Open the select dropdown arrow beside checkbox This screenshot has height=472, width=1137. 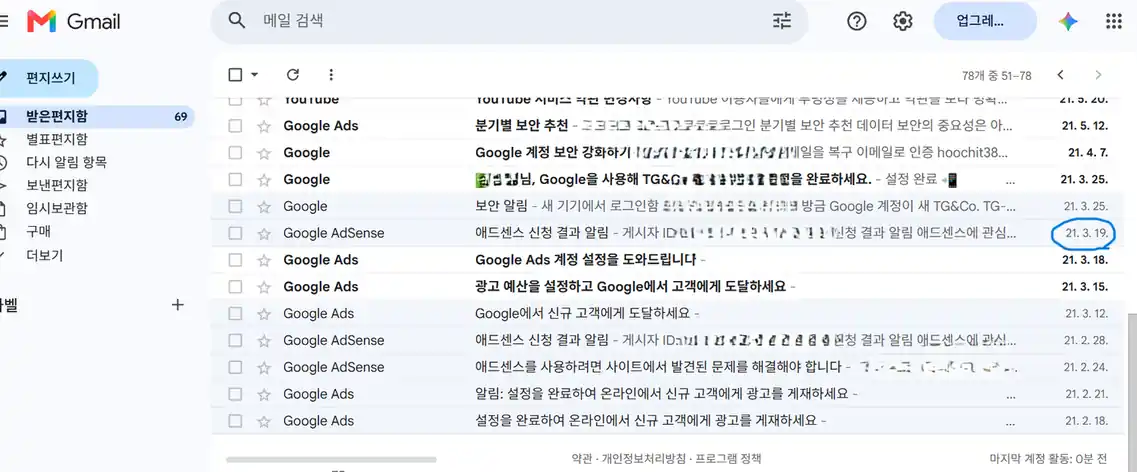coord(255,74)
